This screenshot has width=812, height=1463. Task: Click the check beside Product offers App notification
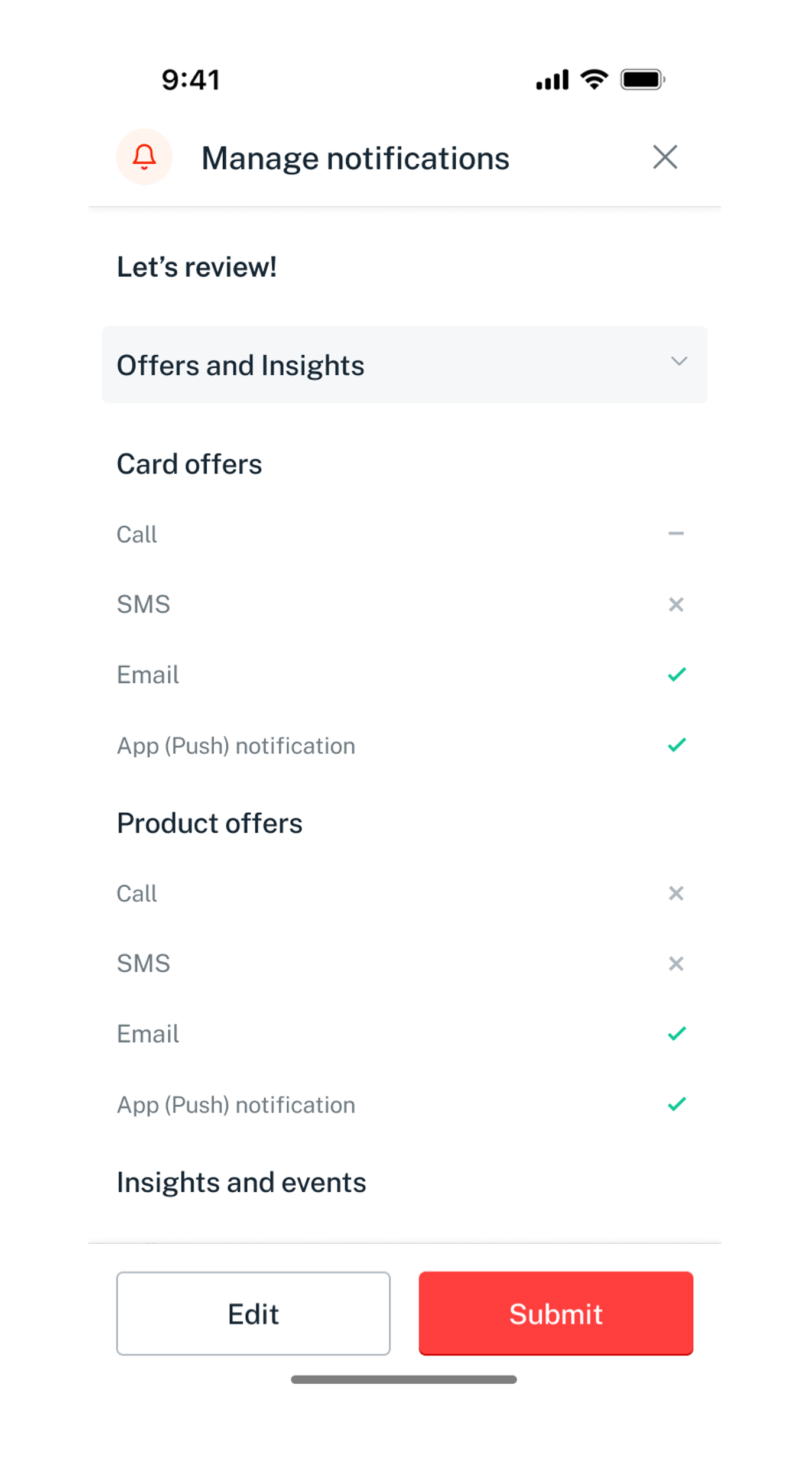pos(677,1104)
